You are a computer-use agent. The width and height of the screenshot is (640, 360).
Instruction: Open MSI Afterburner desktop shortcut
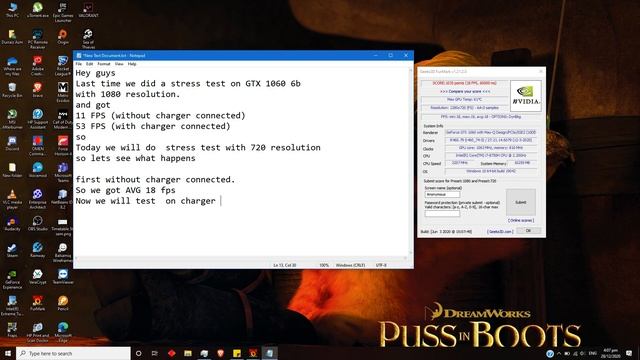(x=12, y=119)
